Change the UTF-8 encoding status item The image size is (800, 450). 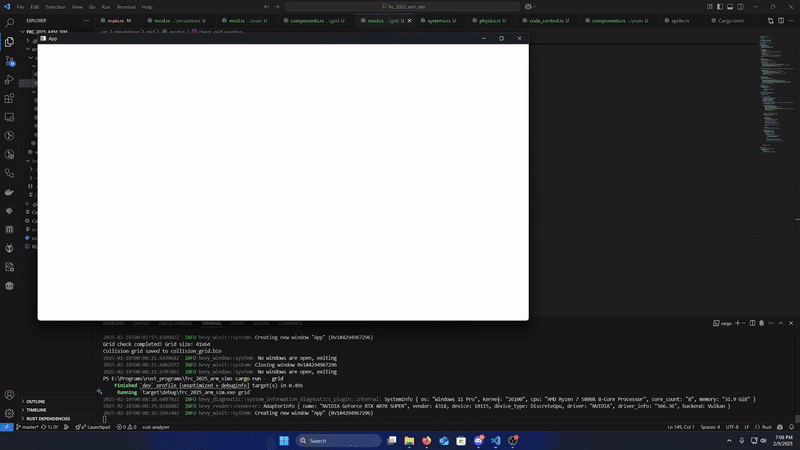[x=732, y=427]
